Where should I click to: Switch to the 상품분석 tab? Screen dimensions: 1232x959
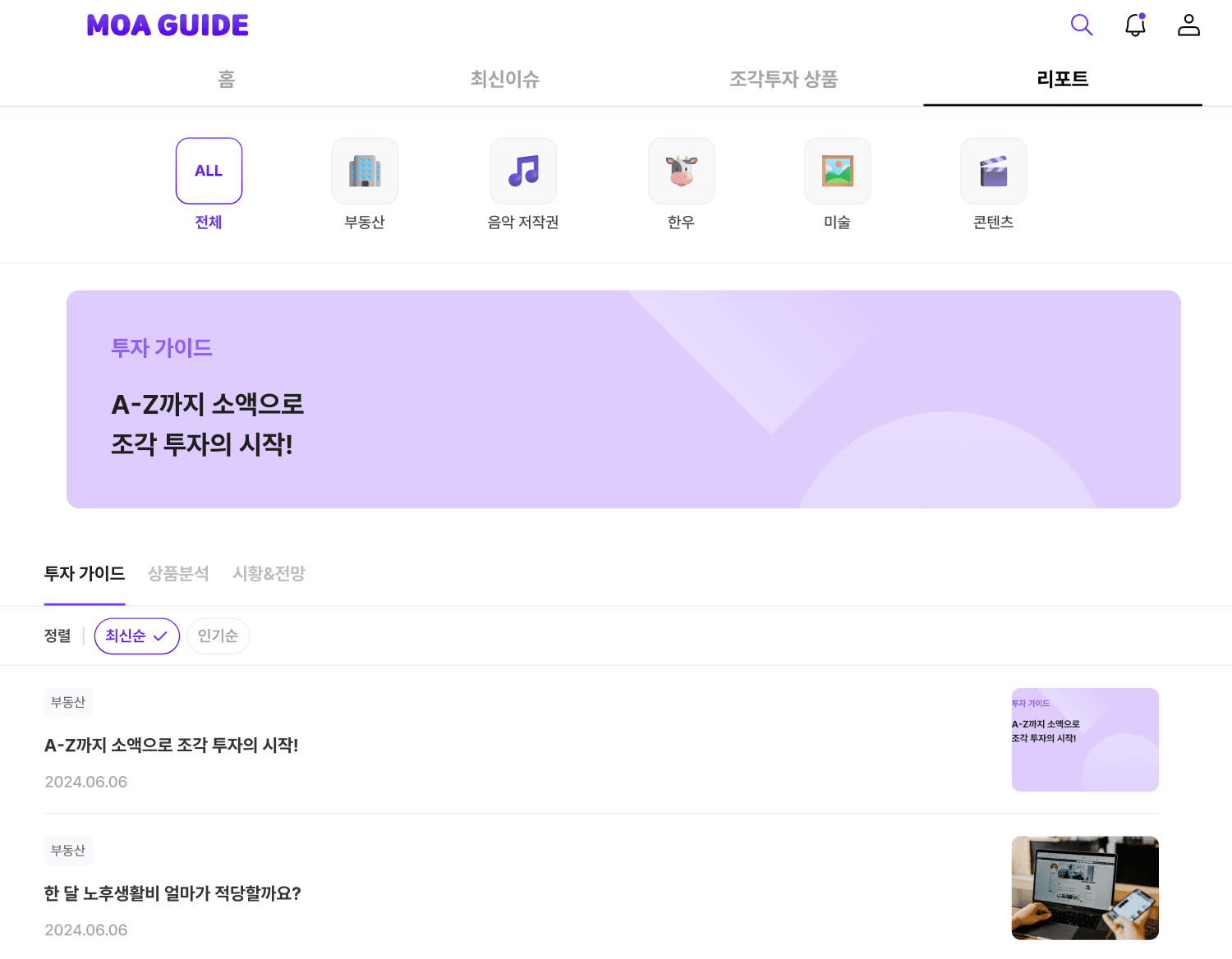178,574
